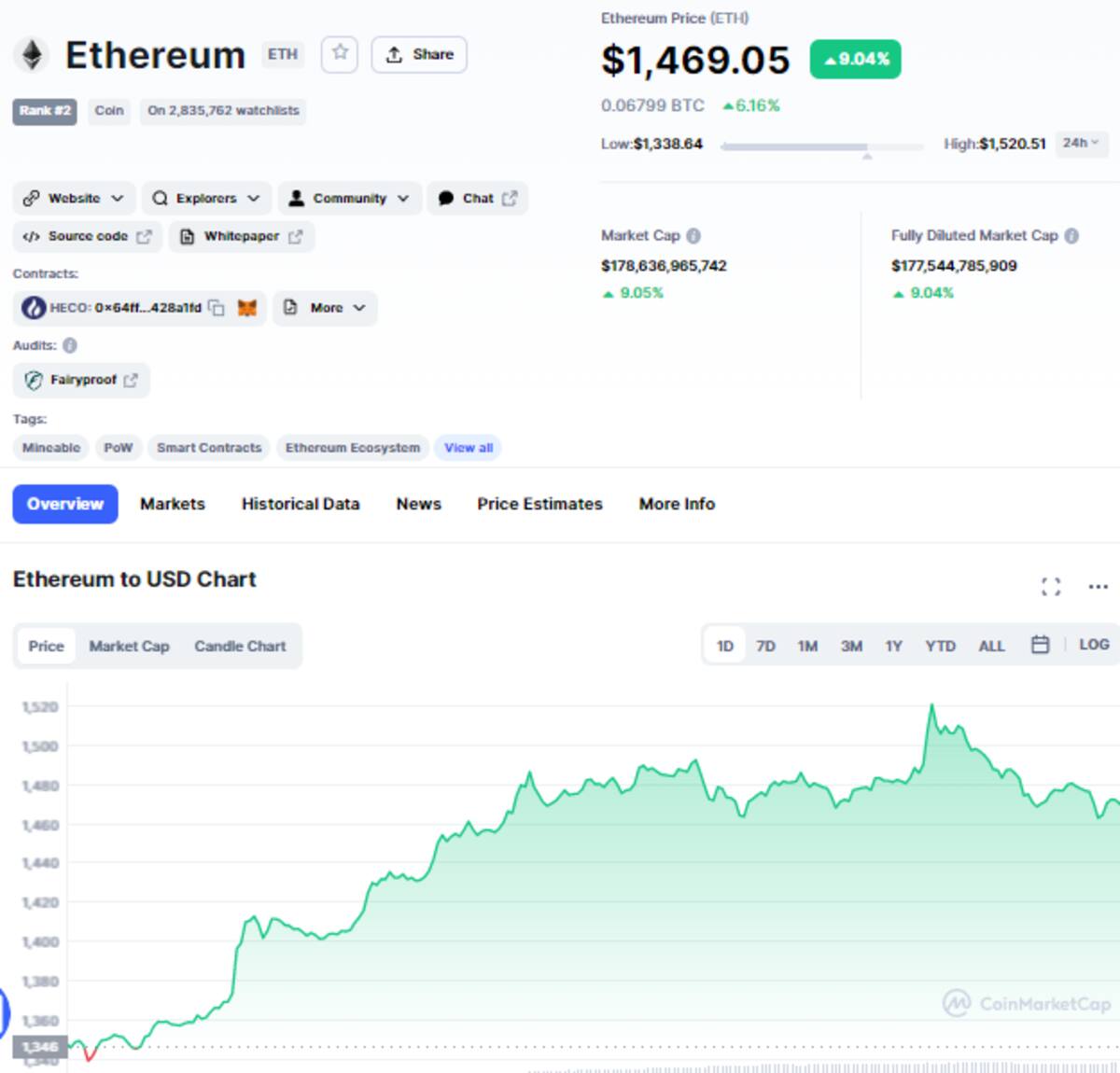Open the More Info tab
The height and width of the screenshot is (1073, 1120).
[x=677, y=504]
